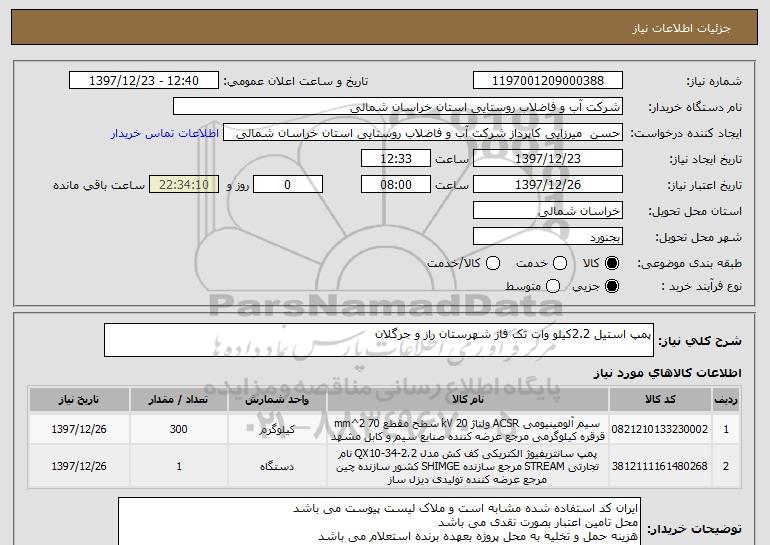The image size is (770, 545).
Task: Click the نام کالا column header
Action: click(x=468, y=400)
